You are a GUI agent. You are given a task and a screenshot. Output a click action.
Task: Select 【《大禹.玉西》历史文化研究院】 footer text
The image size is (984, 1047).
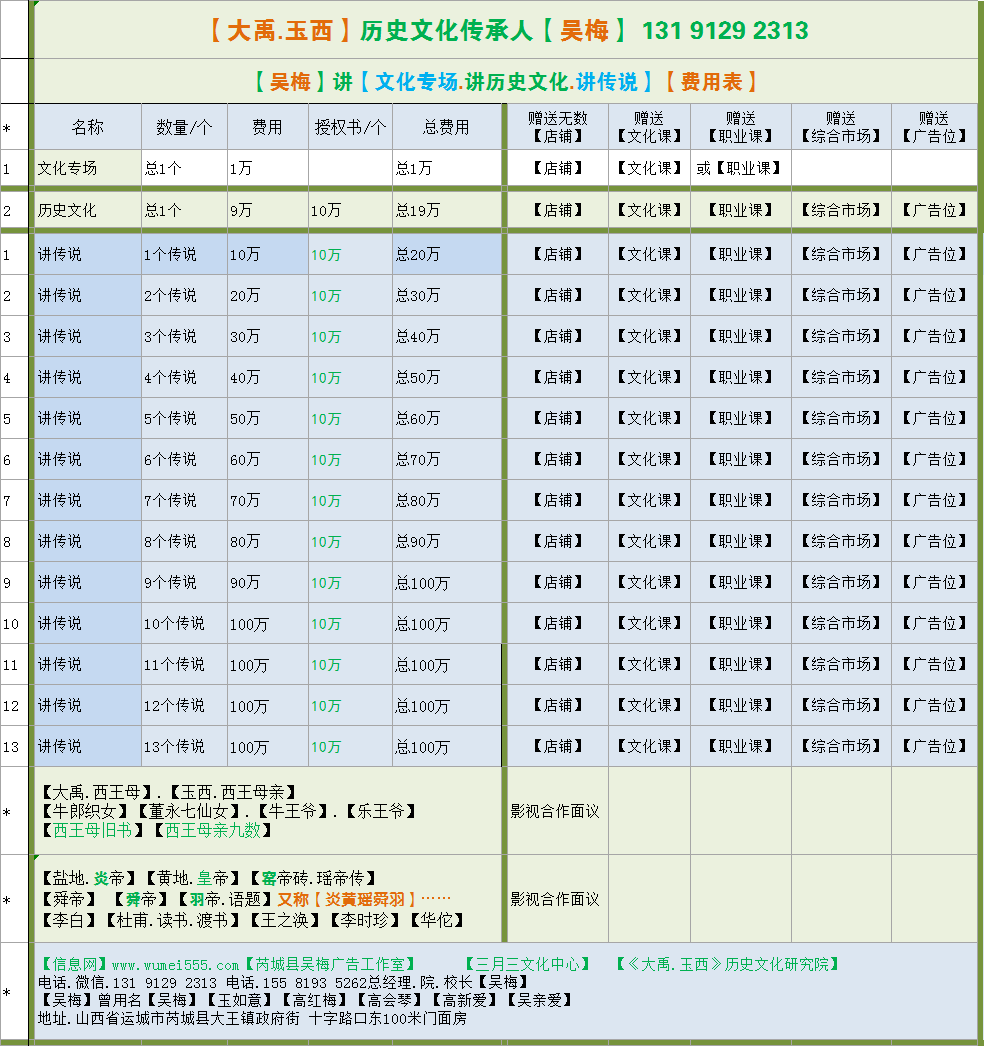[x=728, y=964]
